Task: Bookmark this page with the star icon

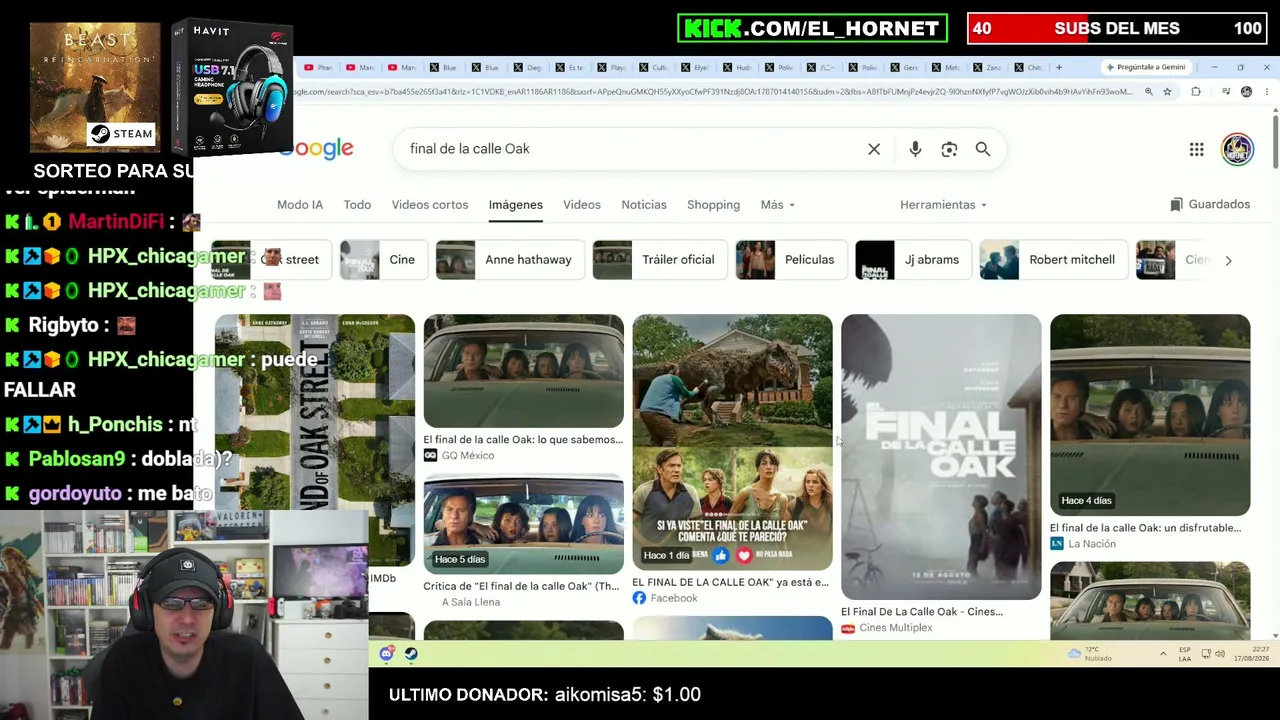Action: [1168, 92]
